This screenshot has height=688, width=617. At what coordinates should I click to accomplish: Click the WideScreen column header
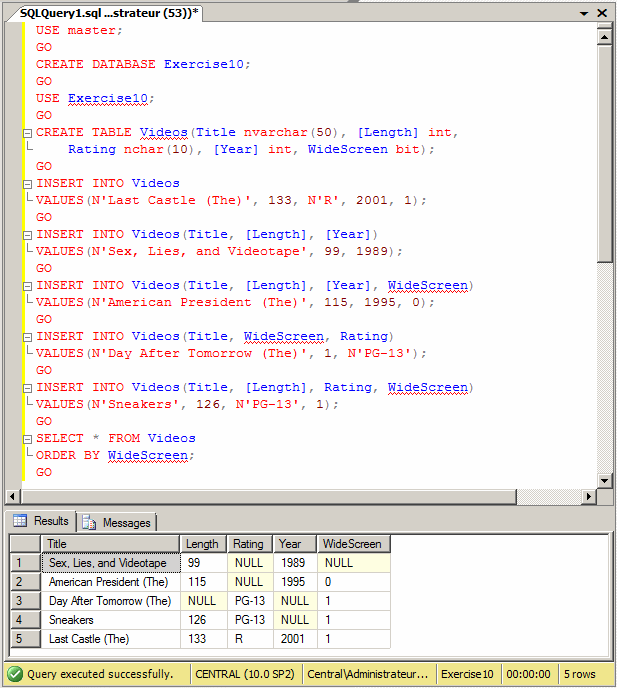click(x=354, y=544)
